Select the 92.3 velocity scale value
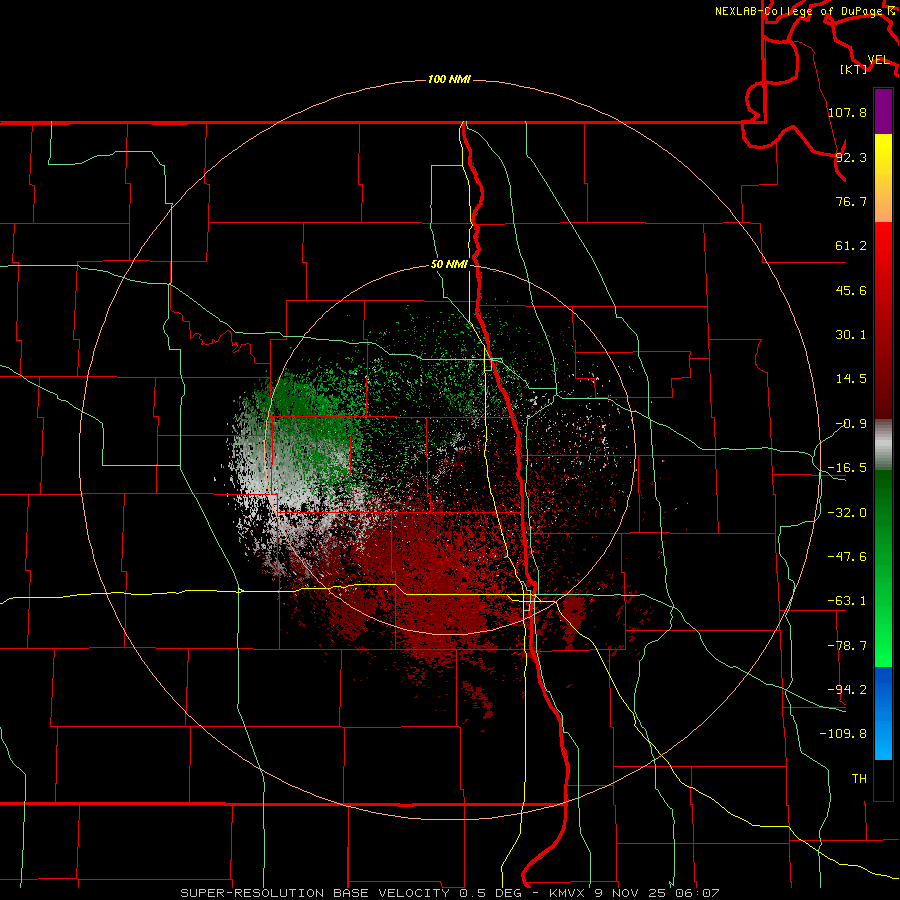The height and width of the screenshot is (900, 900). pyautogui.click(x=851, y=157)
